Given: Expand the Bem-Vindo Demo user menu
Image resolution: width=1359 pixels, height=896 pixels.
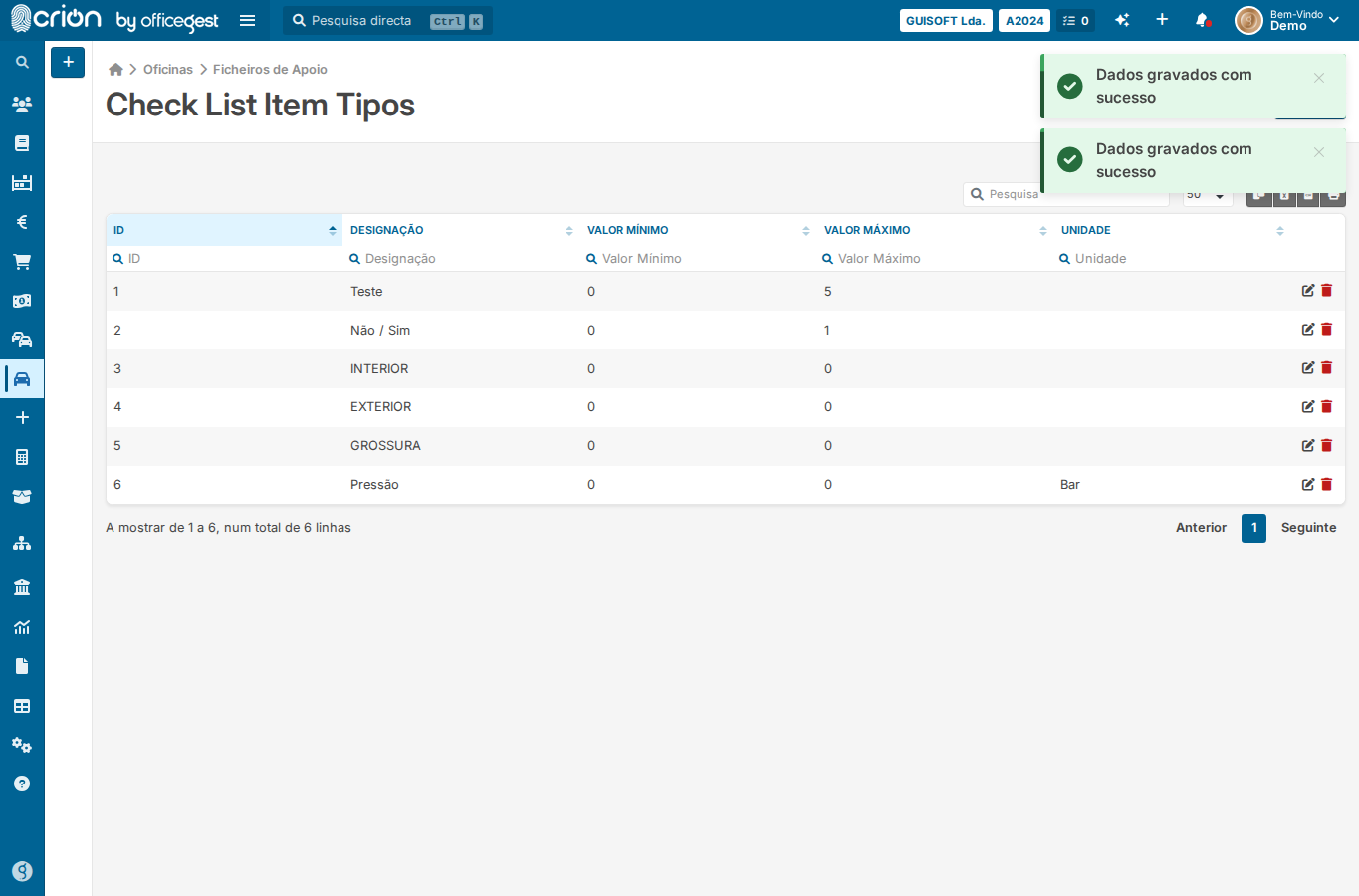Looking at the screenshot, I should 1287,20.
